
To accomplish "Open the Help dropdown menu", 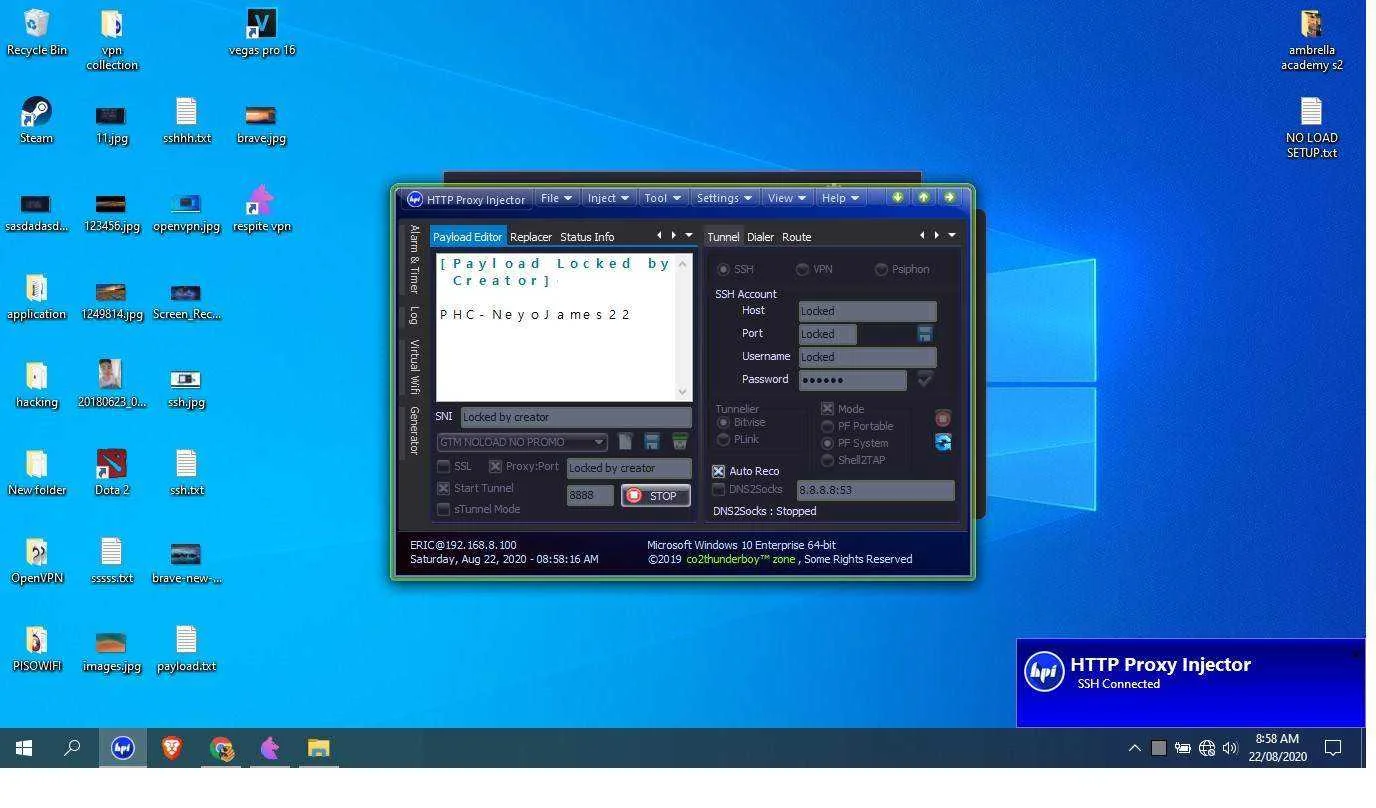I will [x=840, y=198].
